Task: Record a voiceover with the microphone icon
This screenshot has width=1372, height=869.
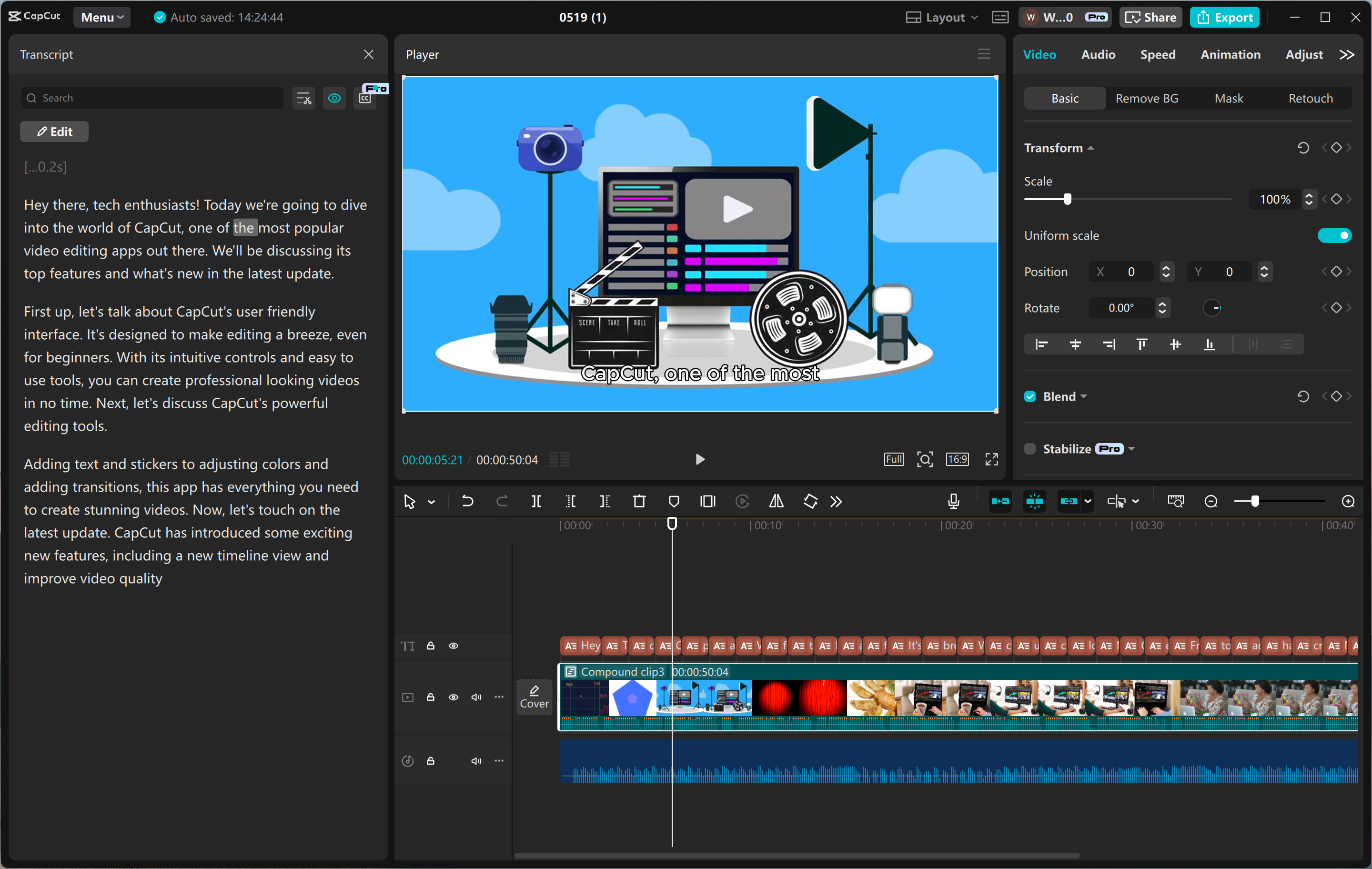Action: point(953,502)
